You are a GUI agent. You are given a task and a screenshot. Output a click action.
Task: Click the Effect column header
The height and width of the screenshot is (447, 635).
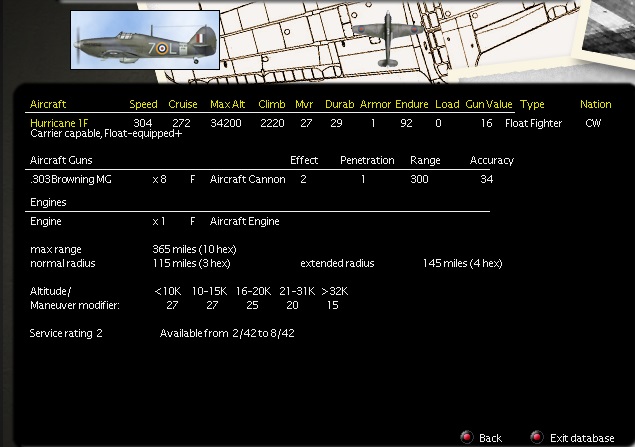coord(304,160)
